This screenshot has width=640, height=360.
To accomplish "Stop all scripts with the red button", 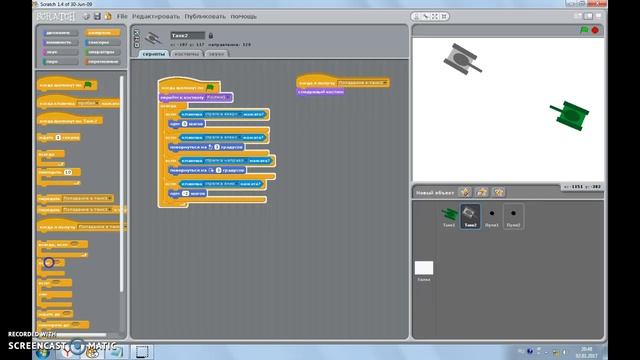I will point(595,30).
